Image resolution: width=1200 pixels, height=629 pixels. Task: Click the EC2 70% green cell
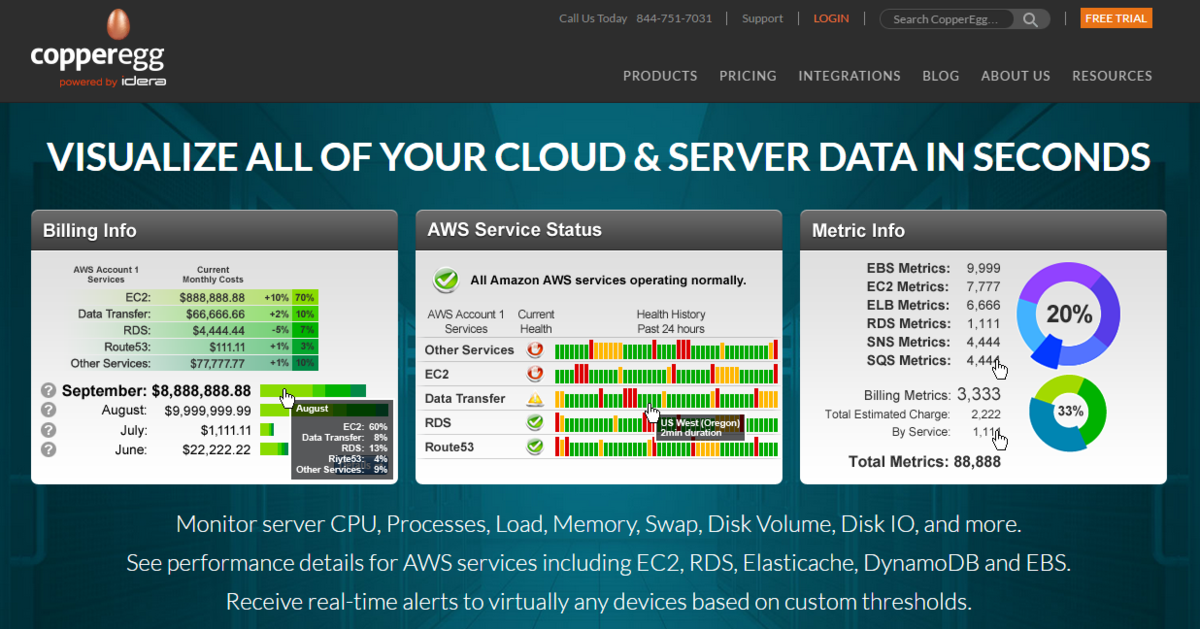click(x=305, y=298)
